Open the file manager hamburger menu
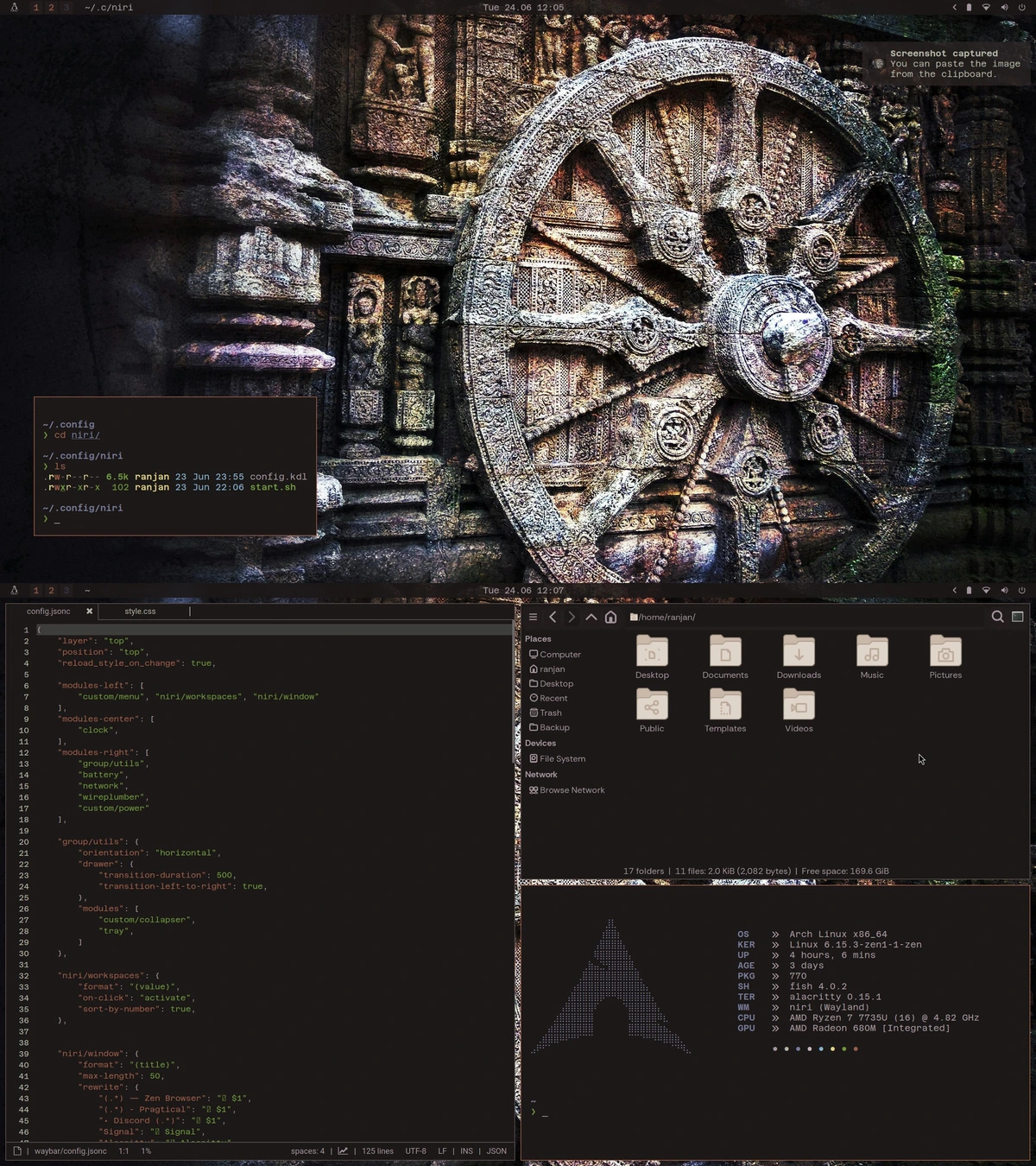Image resolution: width=1036 pixels, height=1166 pixels. tap(533, 617)
